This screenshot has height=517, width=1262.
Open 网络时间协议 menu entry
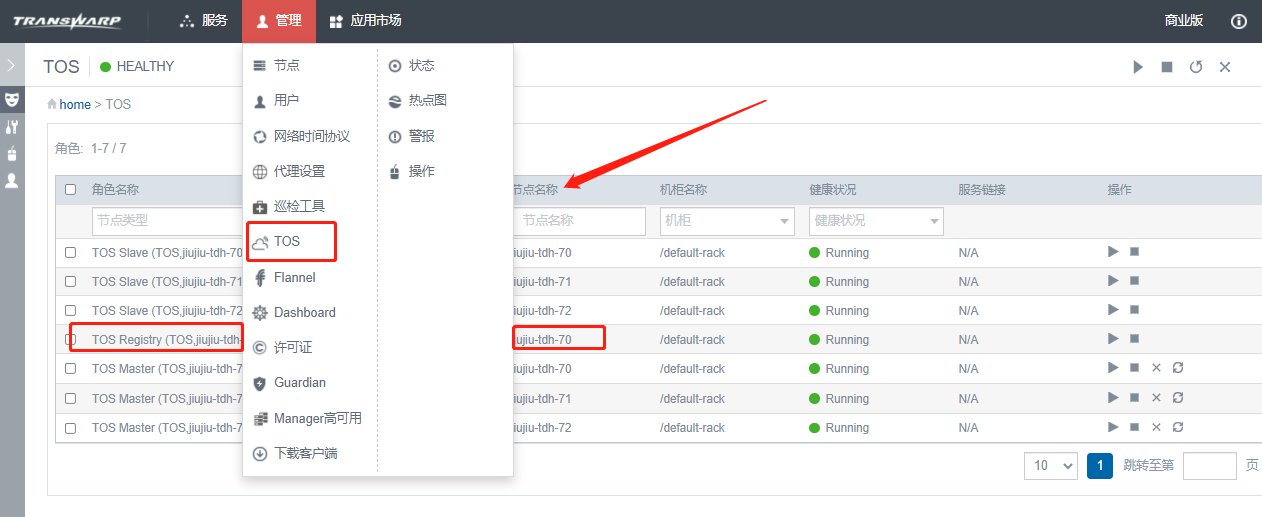(x=310, y=136)
